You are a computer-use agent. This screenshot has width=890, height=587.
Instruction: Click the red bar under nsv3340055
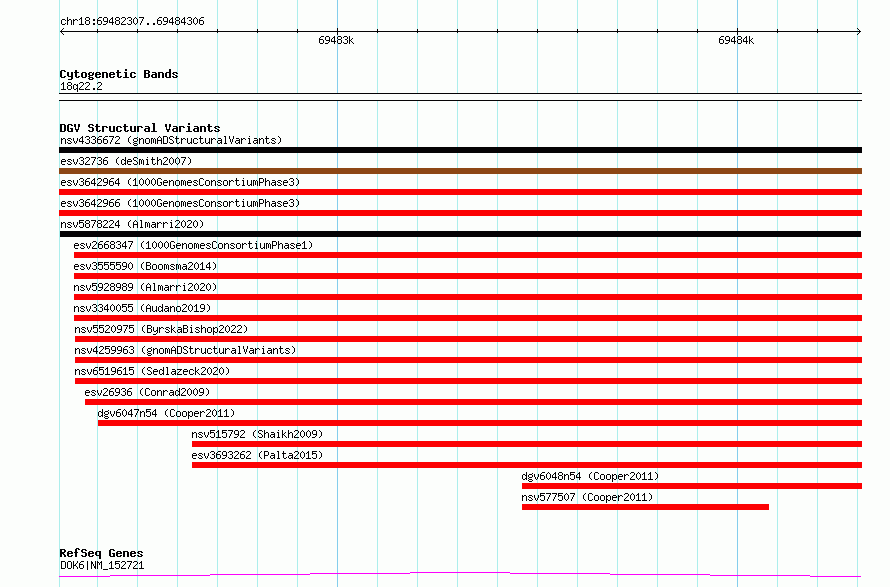coord(468,318)
